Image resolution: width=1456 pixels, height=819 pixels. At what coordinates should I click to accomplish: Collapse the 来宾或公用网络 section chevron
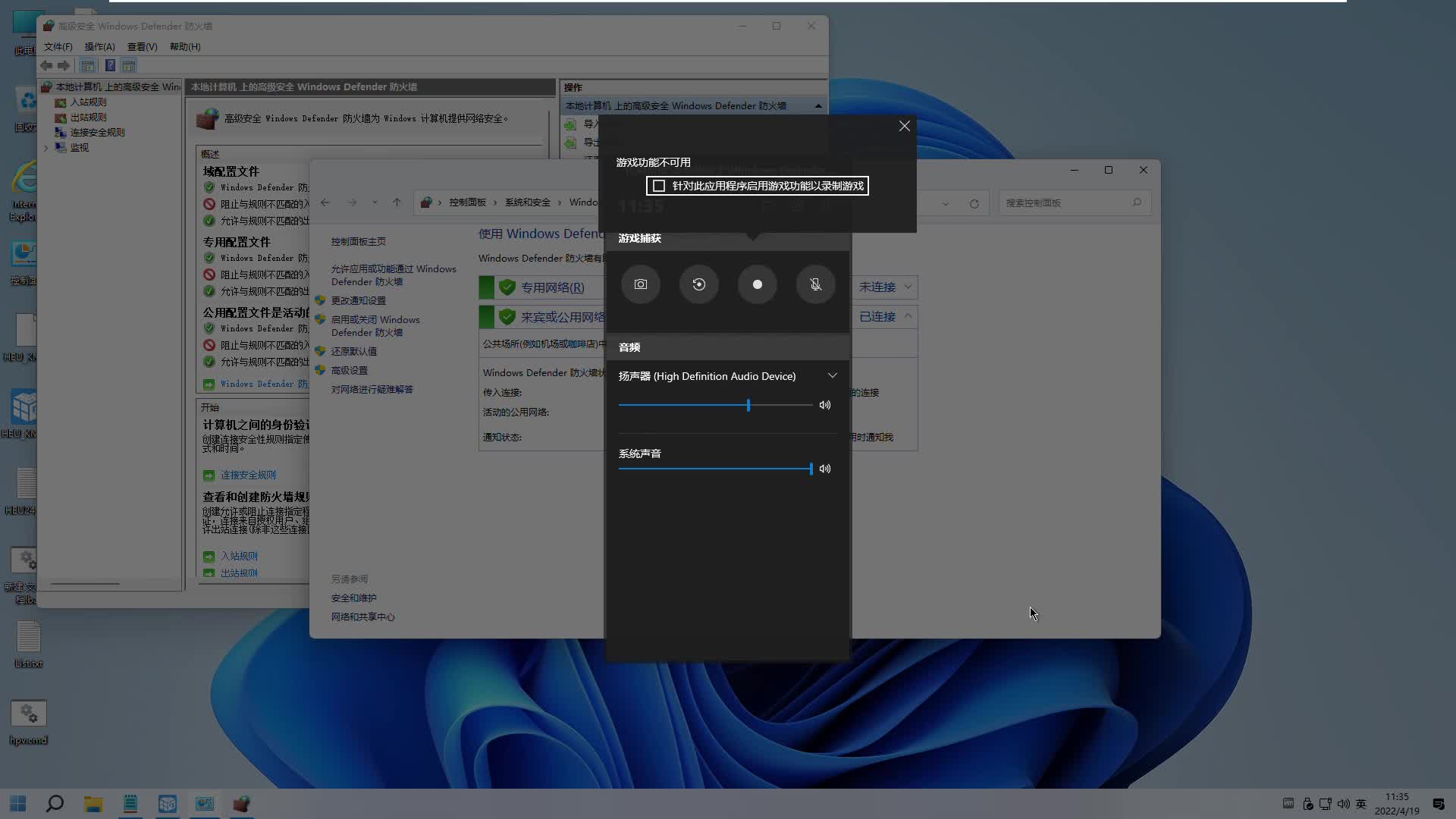908,316
